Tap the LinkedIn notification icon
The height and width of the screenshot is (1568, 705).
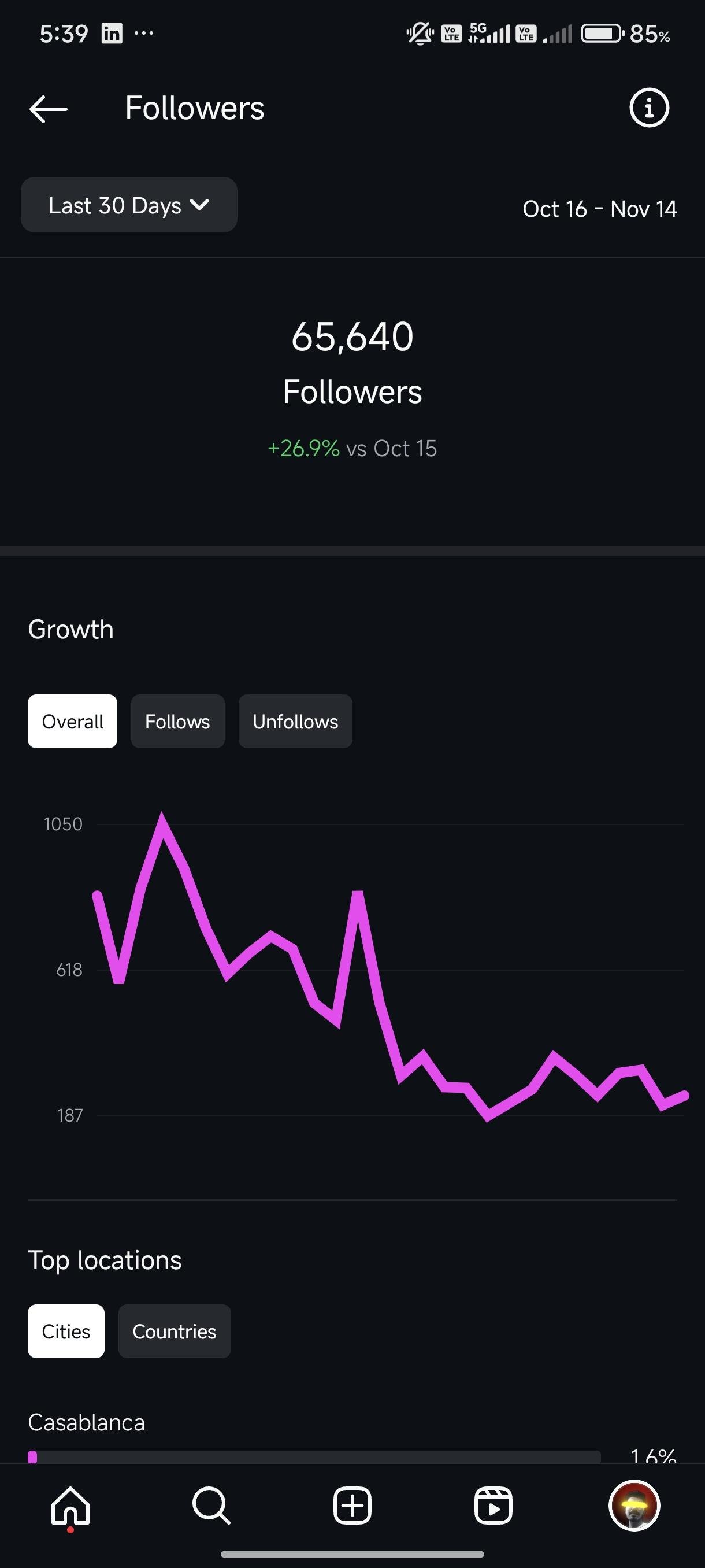112,34
